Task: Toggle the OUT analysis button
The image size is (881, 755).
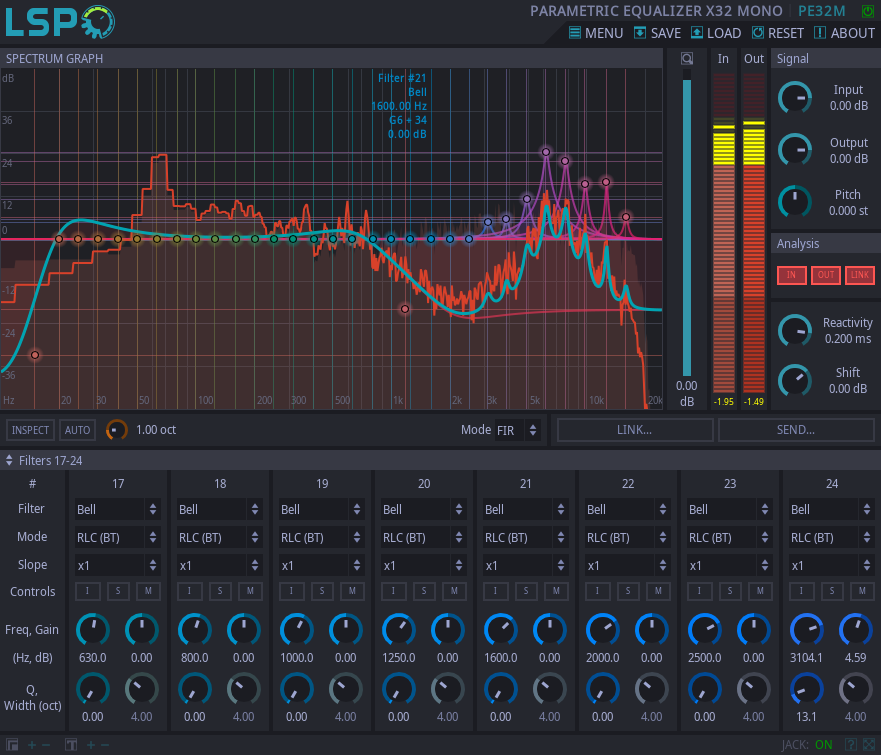Action: coord(825,275)
